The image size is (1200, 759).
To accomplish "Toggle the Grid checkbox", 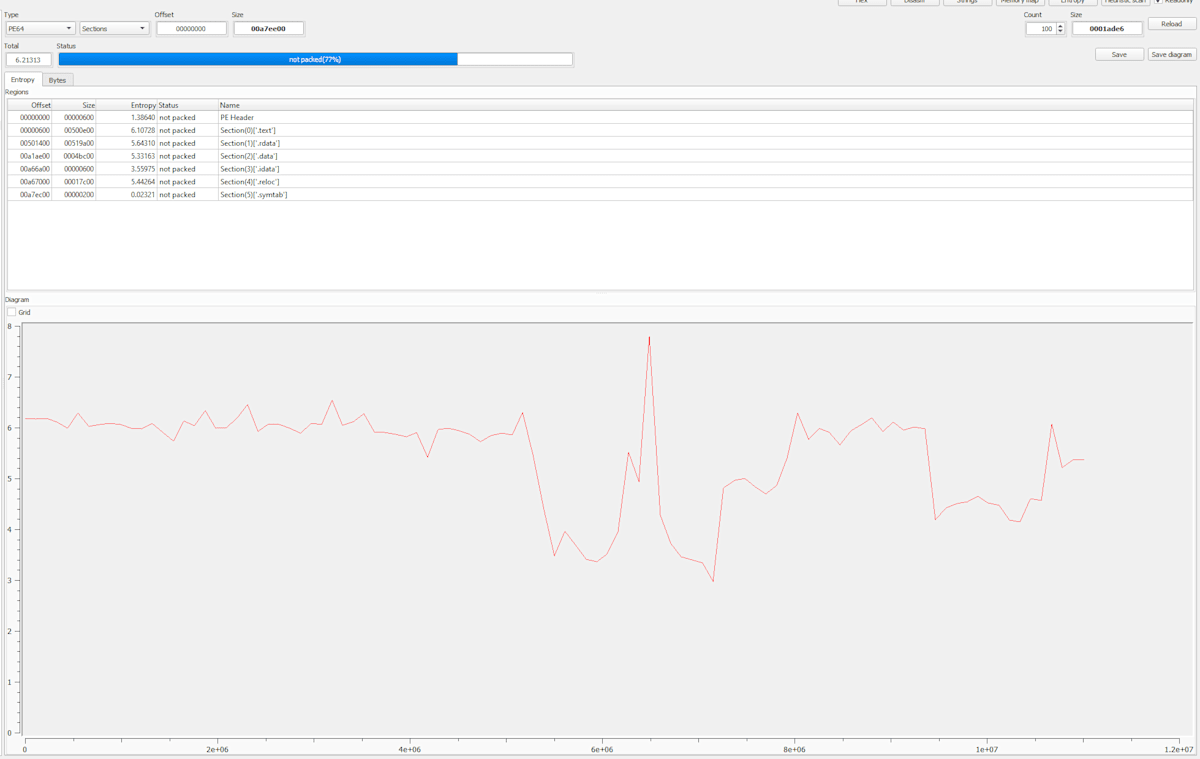I will point(12,313).
